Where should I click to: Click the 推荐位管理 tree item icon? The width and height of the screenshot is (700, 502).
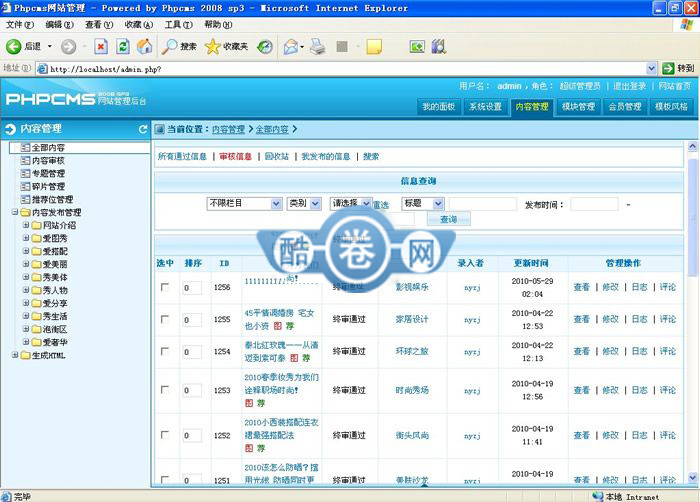click(x=25, y=199)
